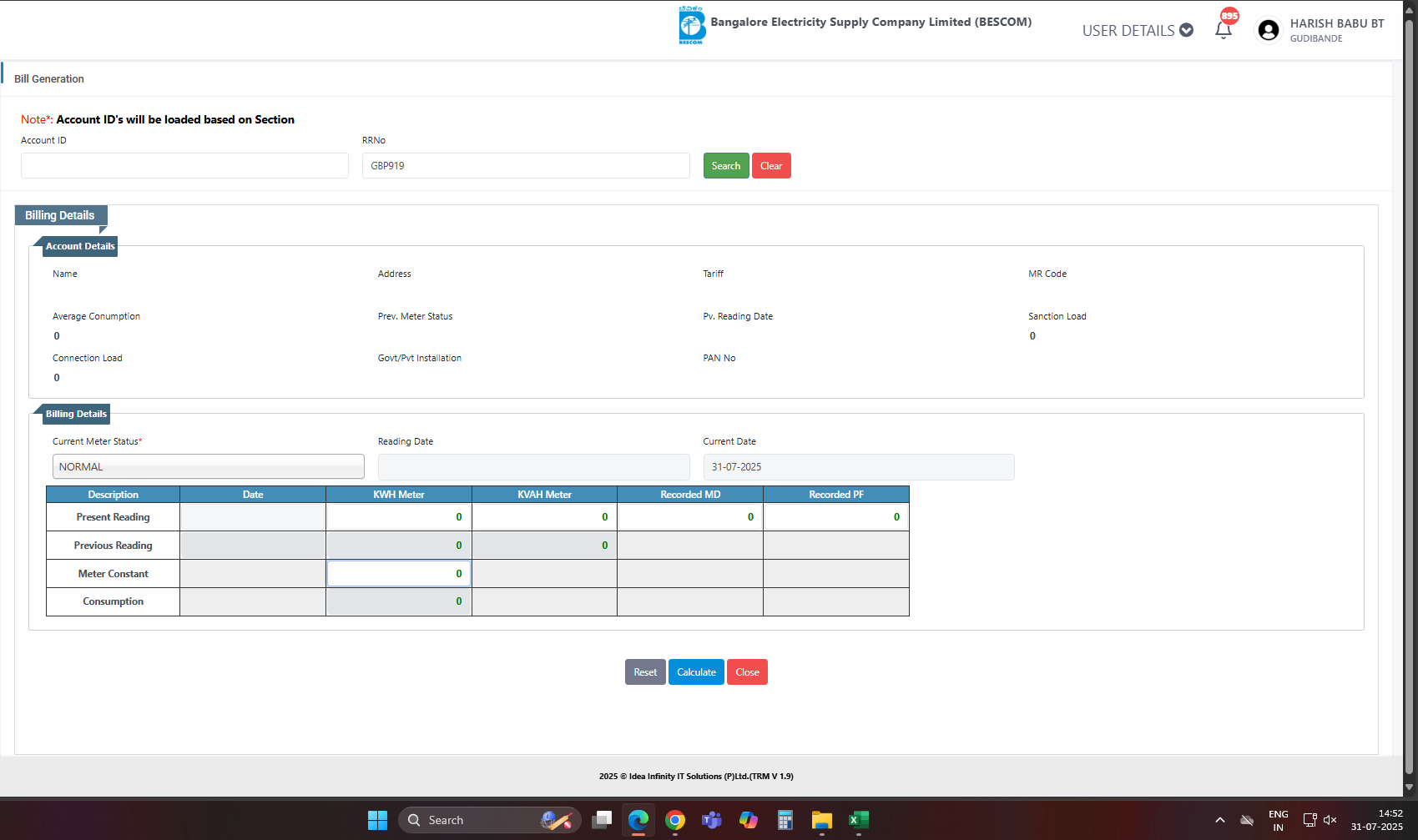Click the BESCOM logo
Screen dimensions: 1418x840
(691, 25)
